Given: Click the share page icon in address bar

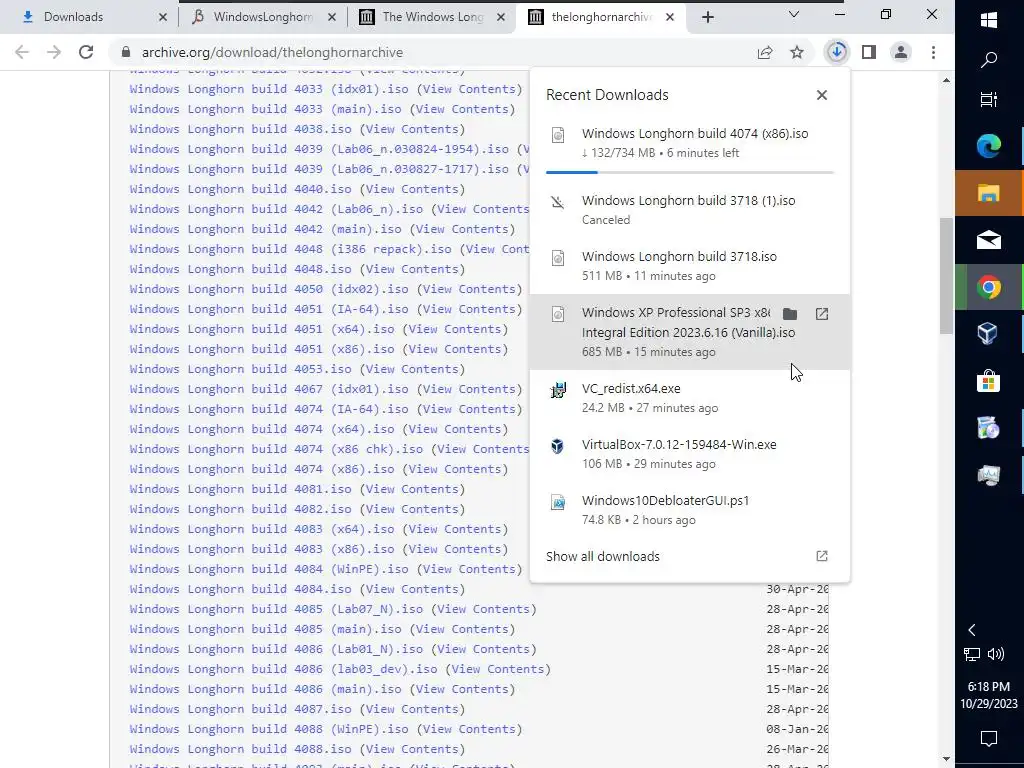Looking at the screenshot, I should point(765,52).
